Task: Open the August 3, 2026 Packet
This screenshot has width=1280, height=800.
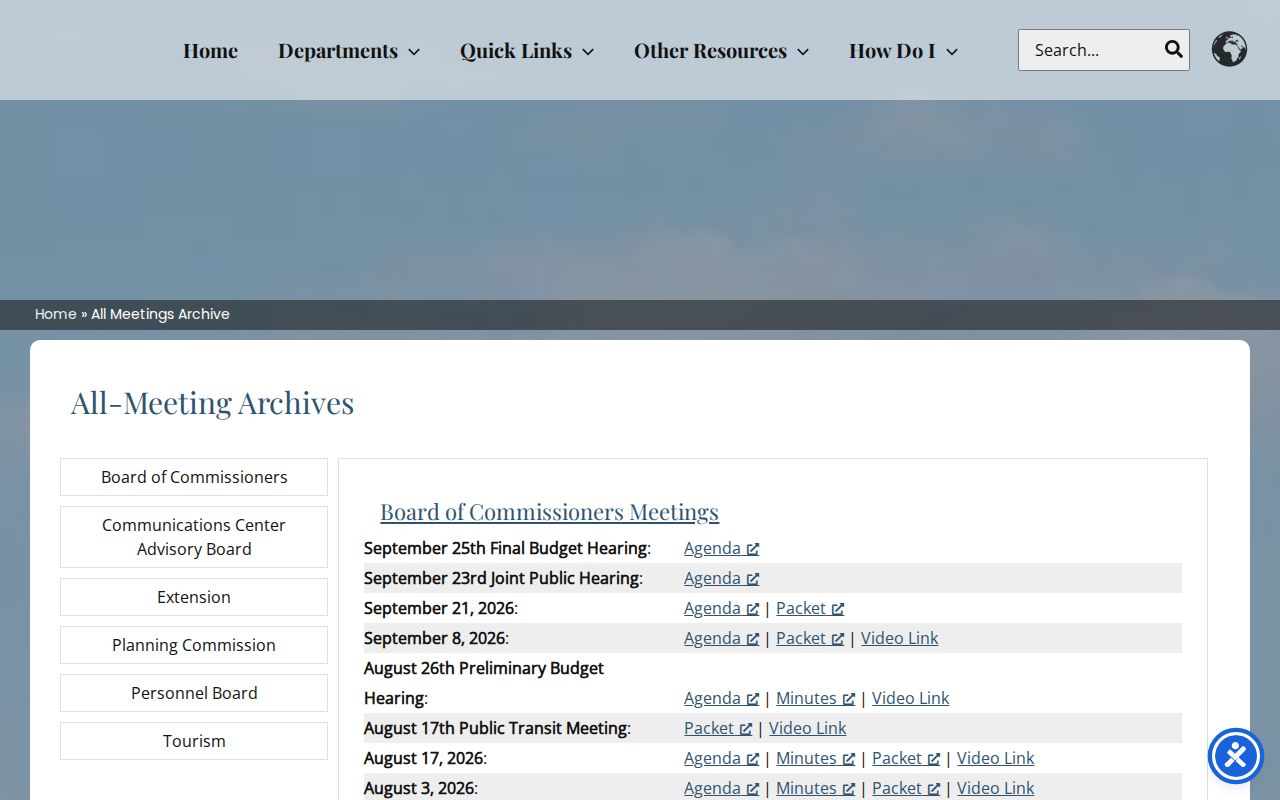Action: click(906, 788)
